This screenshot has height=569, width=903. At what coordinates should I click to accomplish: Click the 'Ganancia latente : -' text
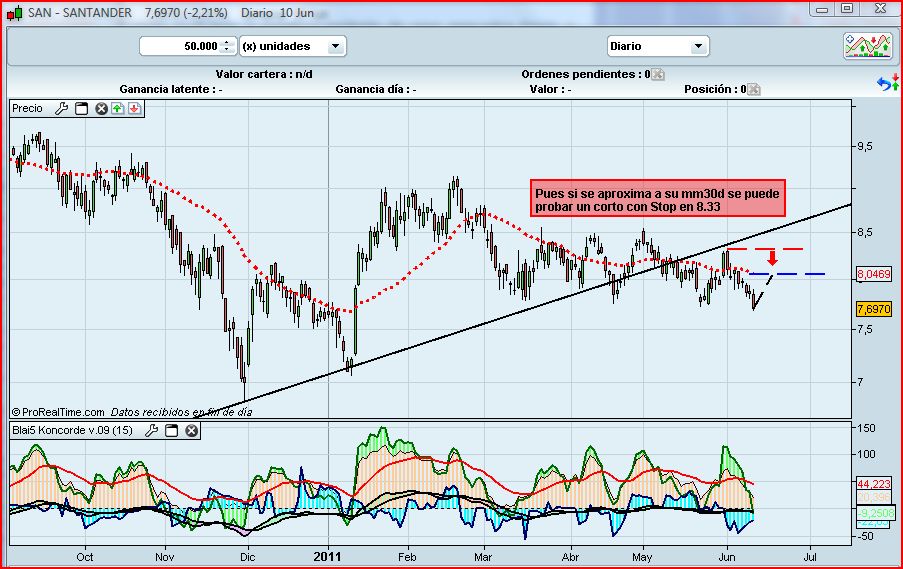tap(170, 89)
